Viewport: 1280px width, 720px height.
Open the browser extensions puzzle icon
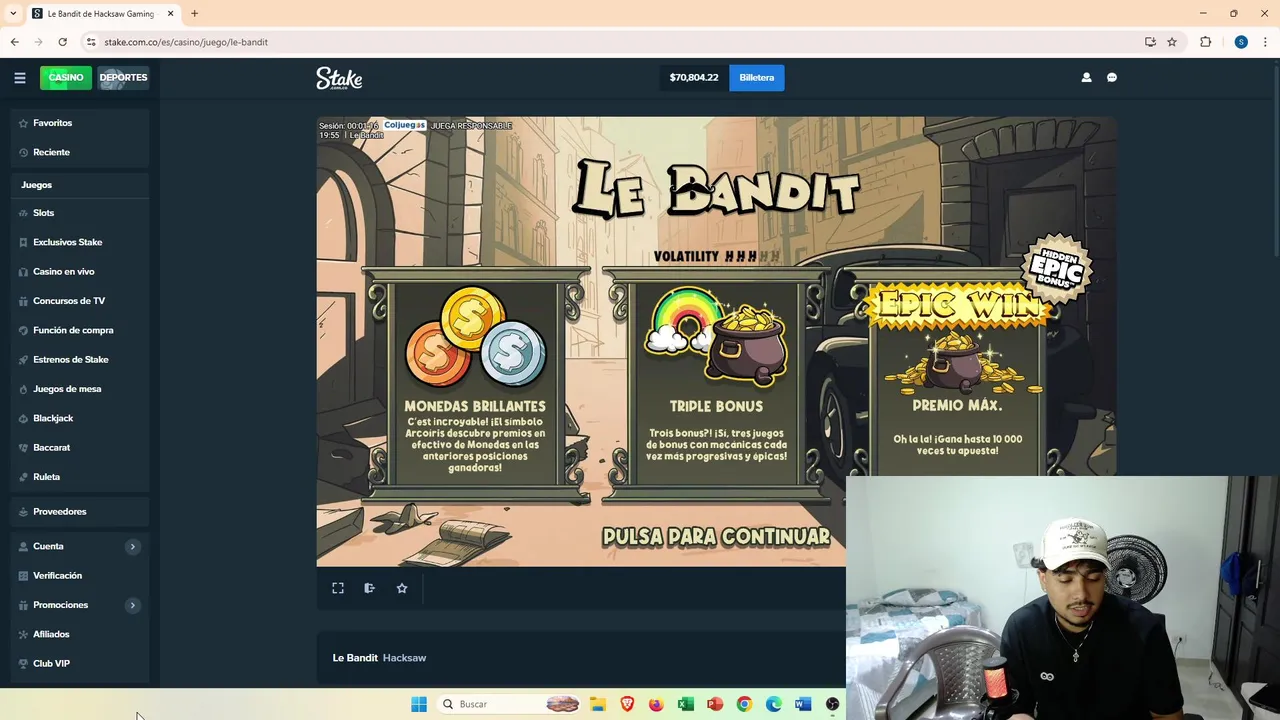[x=1205, y=42]
